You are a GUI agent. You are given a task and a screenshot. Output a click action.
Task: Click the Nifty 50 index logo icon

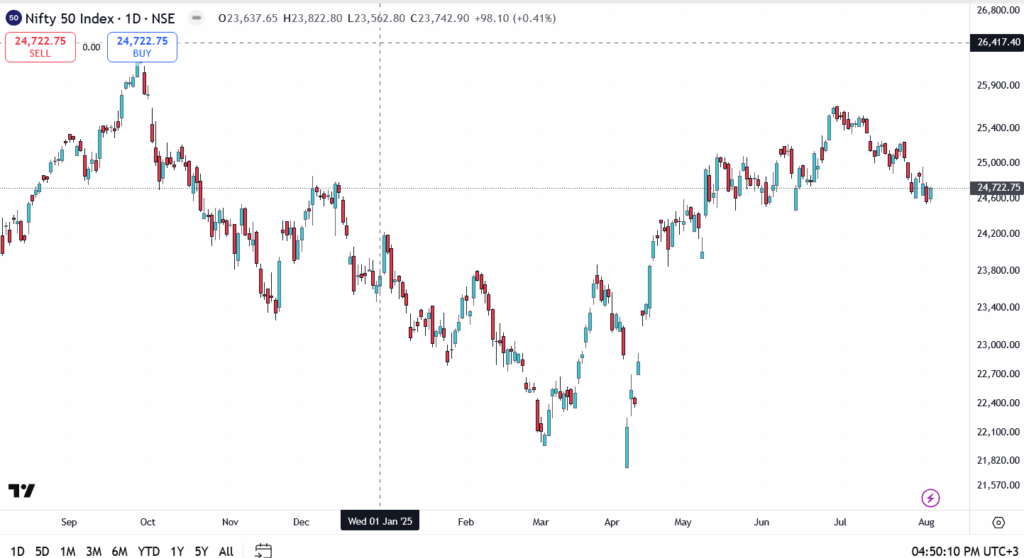tap(13, 17)
